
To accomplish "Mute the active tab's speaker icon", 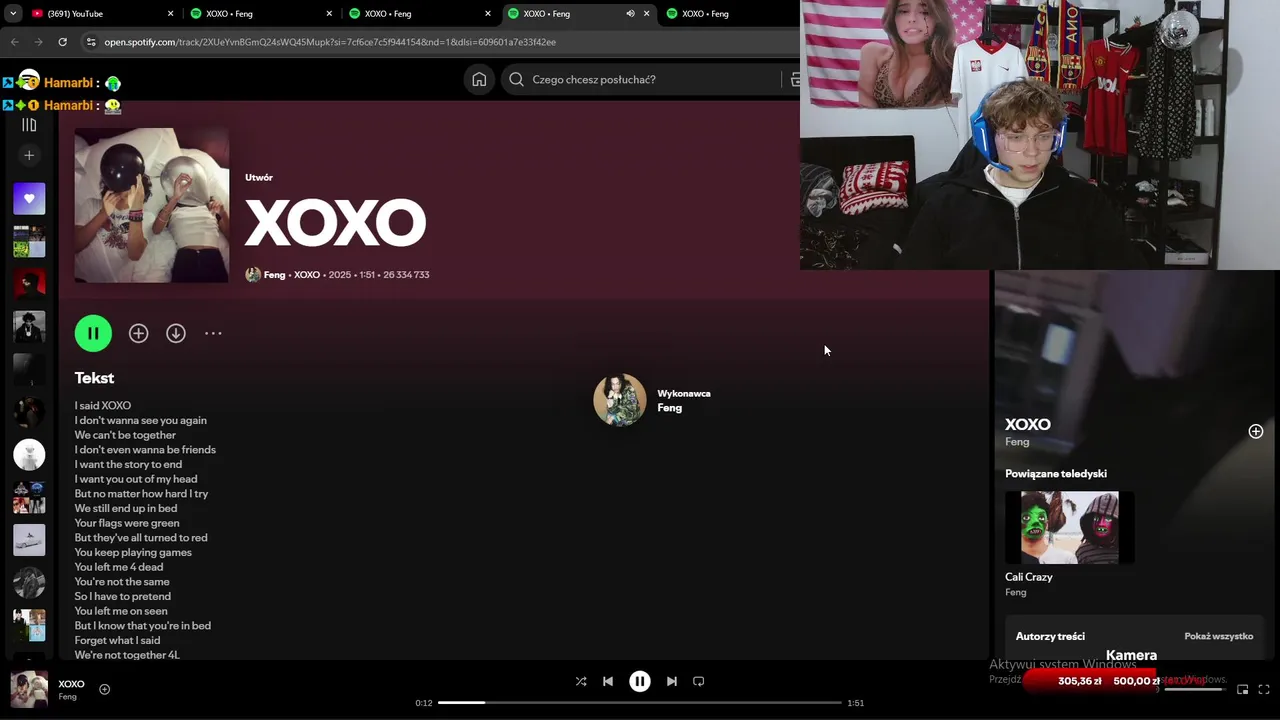I will [630, 14].
